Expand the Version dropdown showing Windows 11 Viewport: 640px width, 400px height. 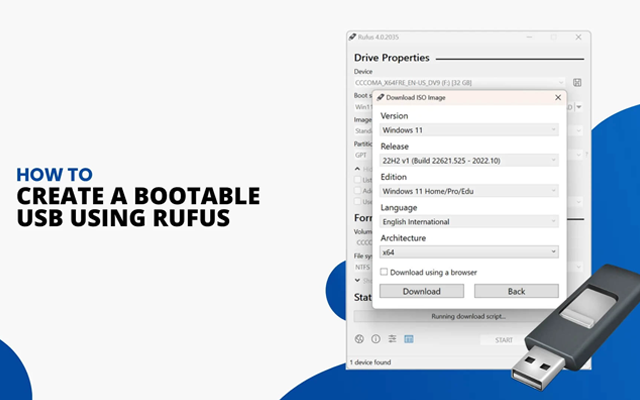[x=469, y=129]
